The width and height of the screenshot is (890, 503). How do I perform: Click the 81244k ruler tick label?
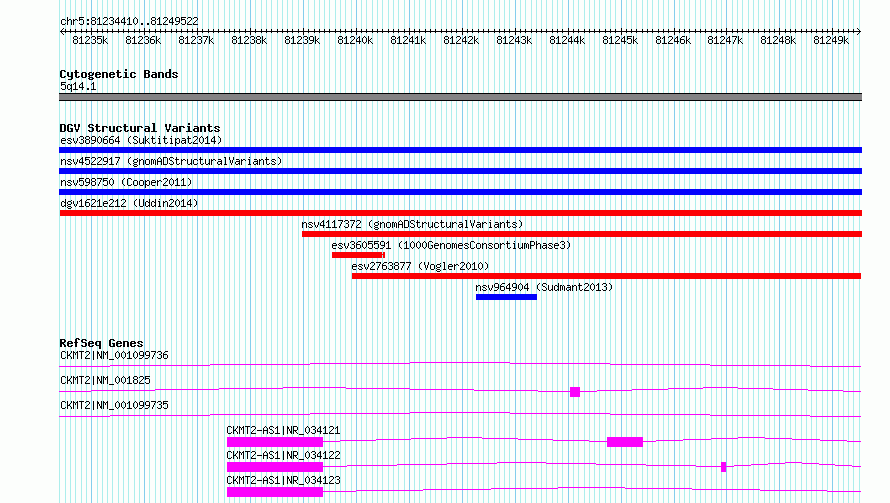[x=567, y=40]
